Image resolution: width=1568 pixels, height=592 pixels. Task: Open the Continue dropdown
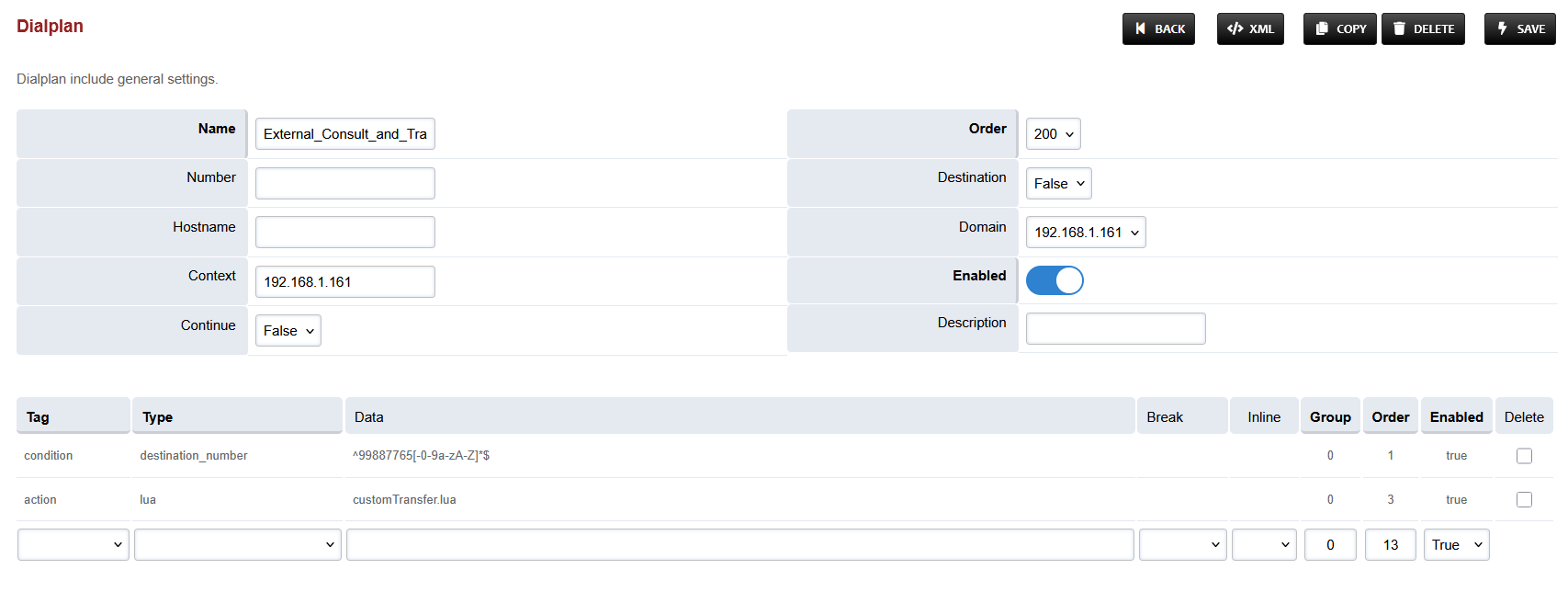coord(288,331)
